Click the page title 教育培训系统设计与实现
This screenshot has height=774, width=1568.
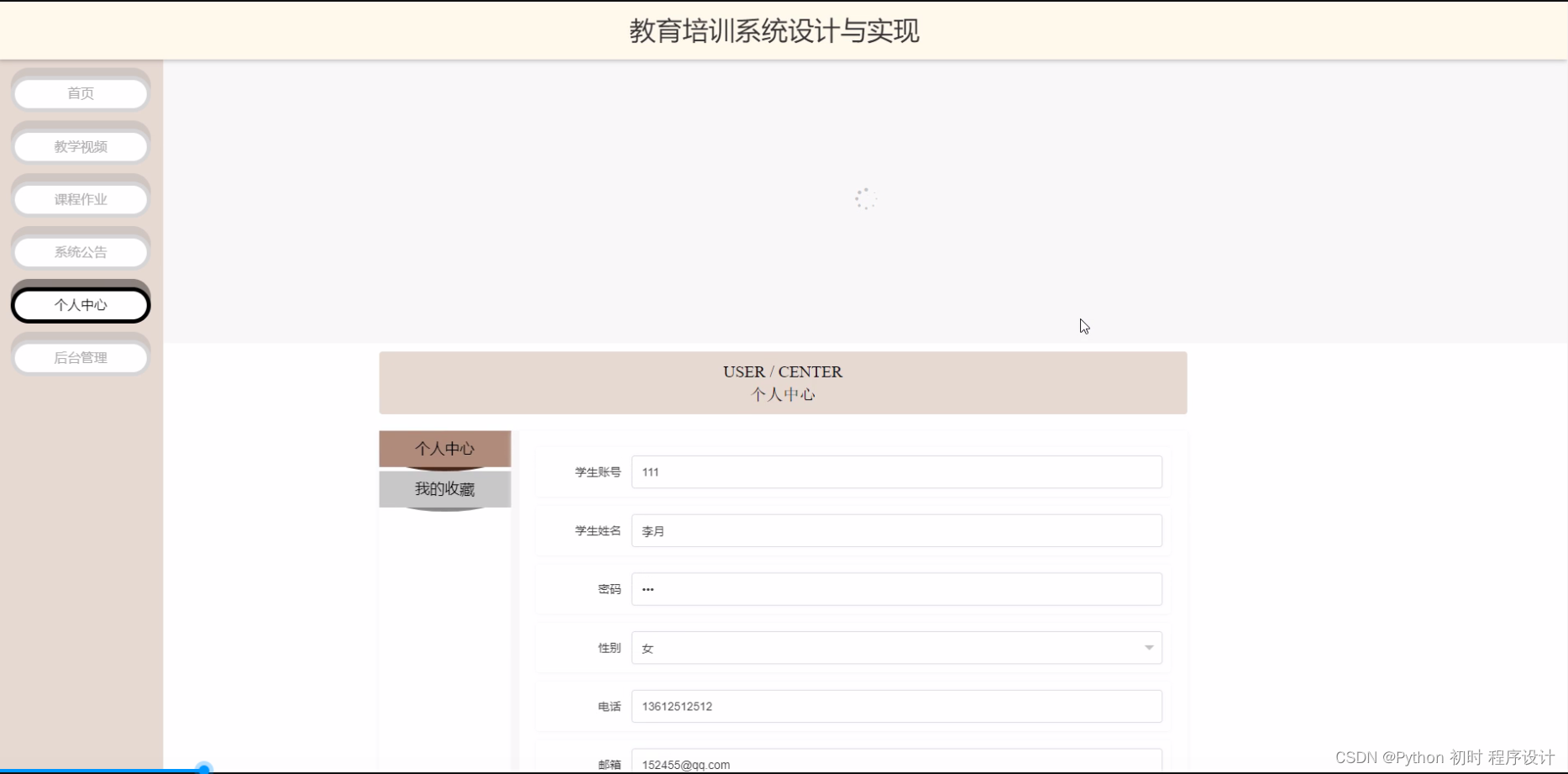click(x=774, y=31)
